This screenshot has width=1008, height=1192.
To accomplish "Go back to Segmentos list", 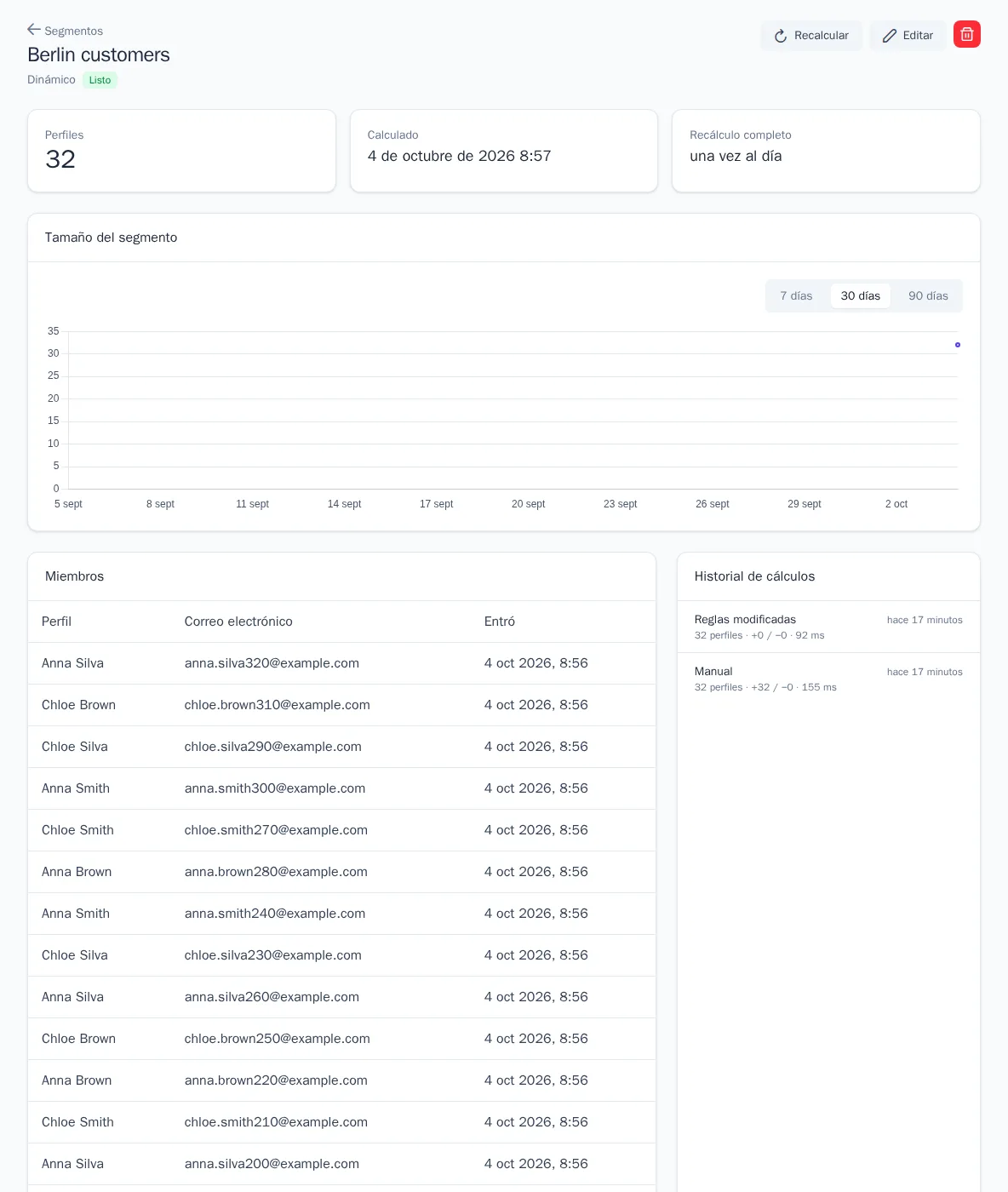I will pyautogui.click(x=65, y=31).
